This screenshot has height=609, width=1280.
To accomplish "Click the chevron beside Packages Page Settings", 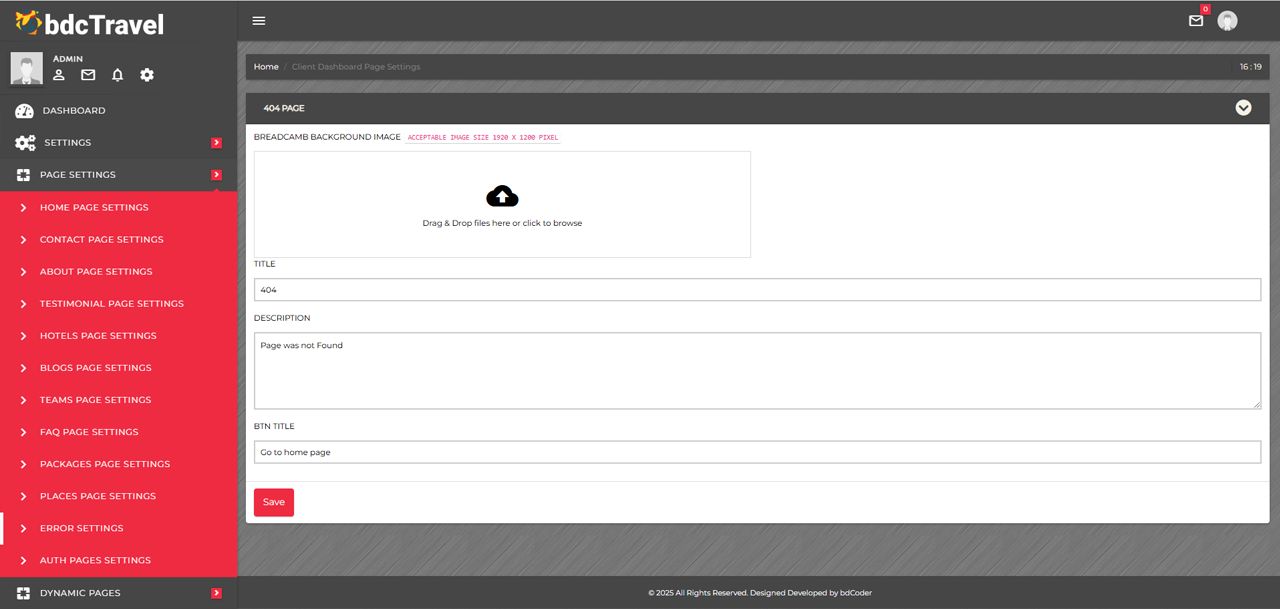I will [x=23, y=464].
